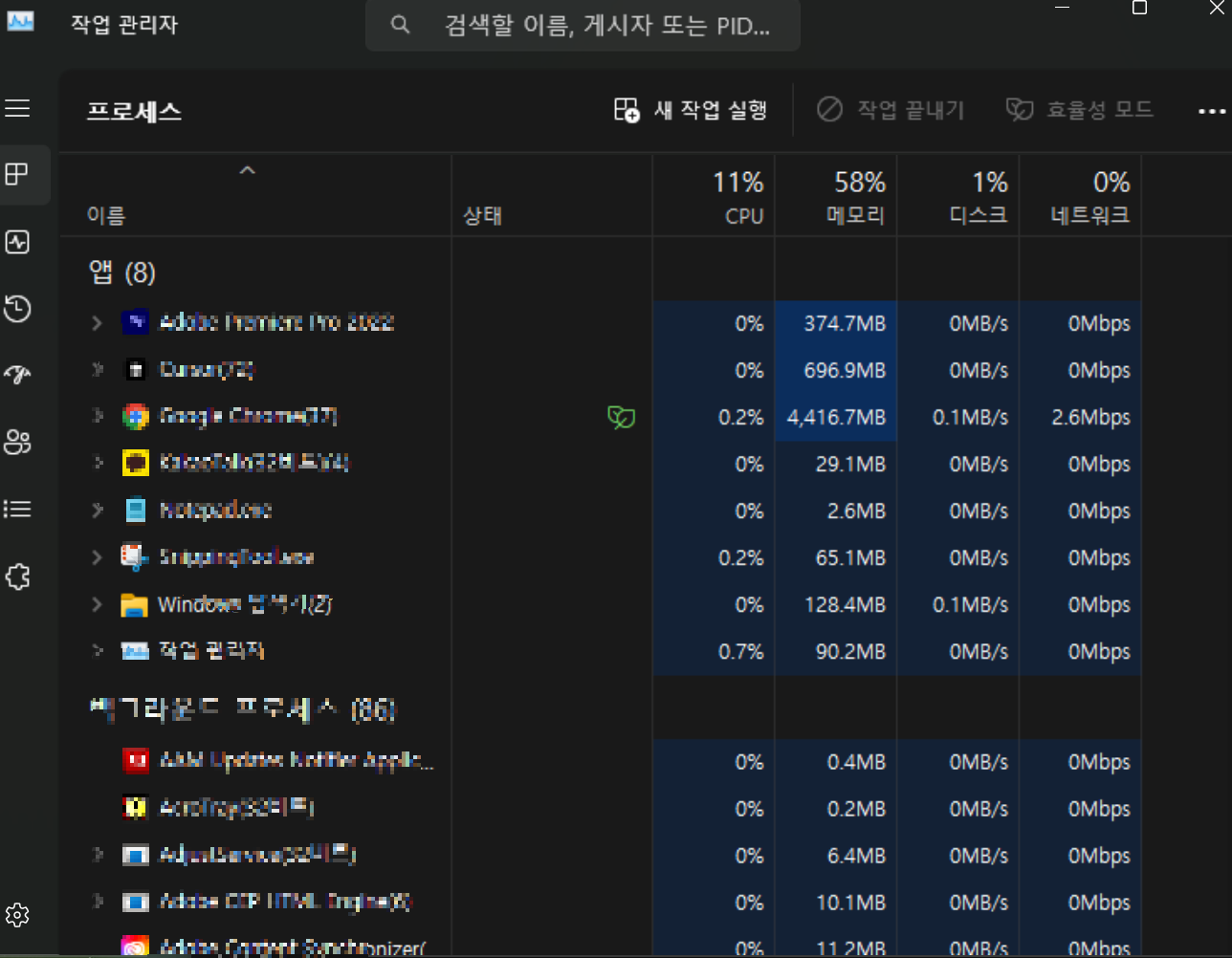Screen dimensions: 1232x958
Task: Expand the Windows 탐색기(2) process group
Action: pyautogui.click(x=96, y=604)
